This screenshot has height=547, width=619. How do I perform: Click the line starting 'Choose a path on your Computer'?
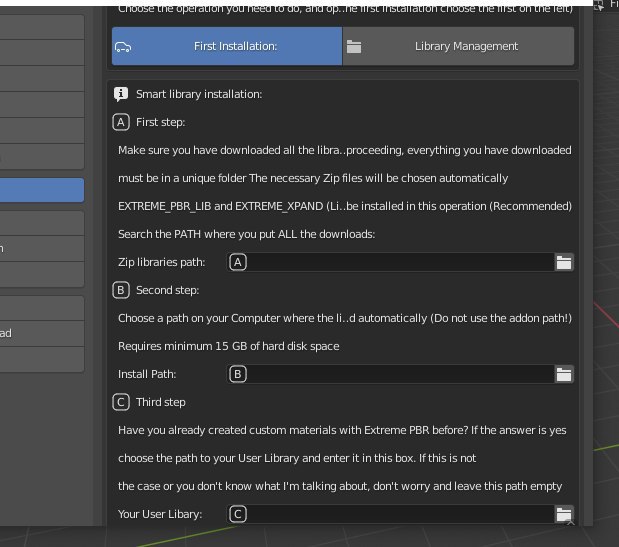tap(345, 318)
